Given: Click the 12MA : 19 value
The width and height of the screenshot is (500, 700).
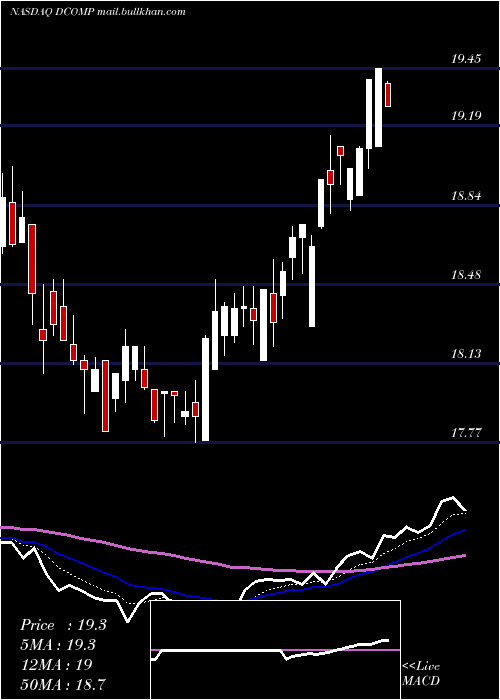Looking at the screenshot, I should (x=56, y=664).
